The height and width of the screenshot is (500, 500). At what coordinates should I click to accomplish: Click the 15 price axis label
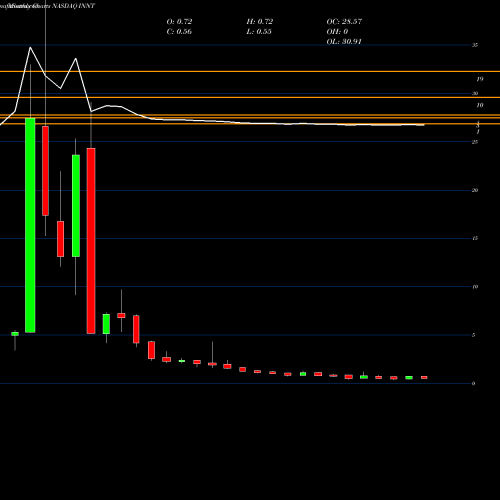(475, 238)
